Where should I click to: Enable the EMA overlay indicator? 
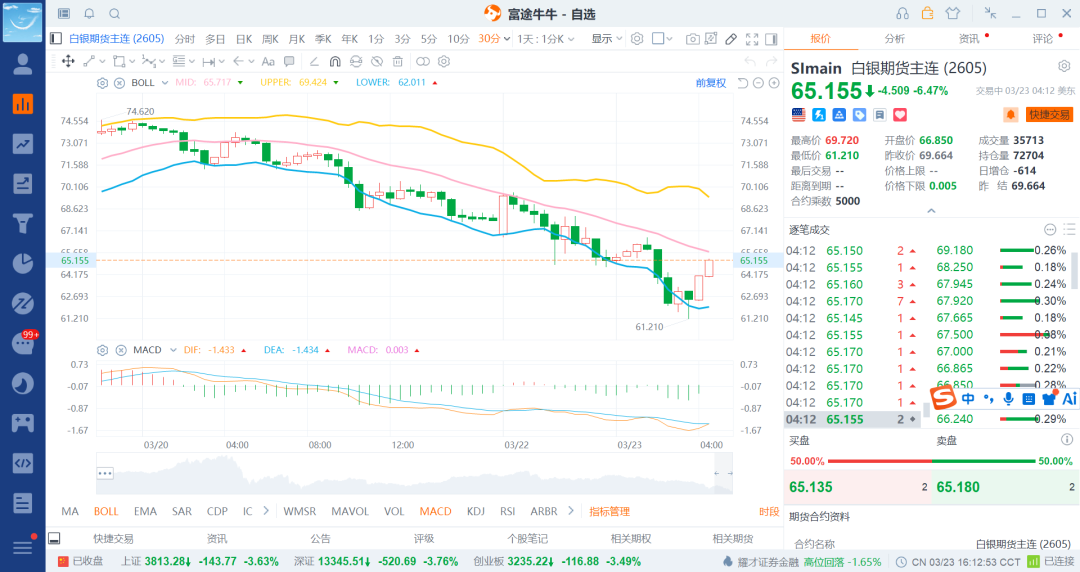tap(145, 511)
